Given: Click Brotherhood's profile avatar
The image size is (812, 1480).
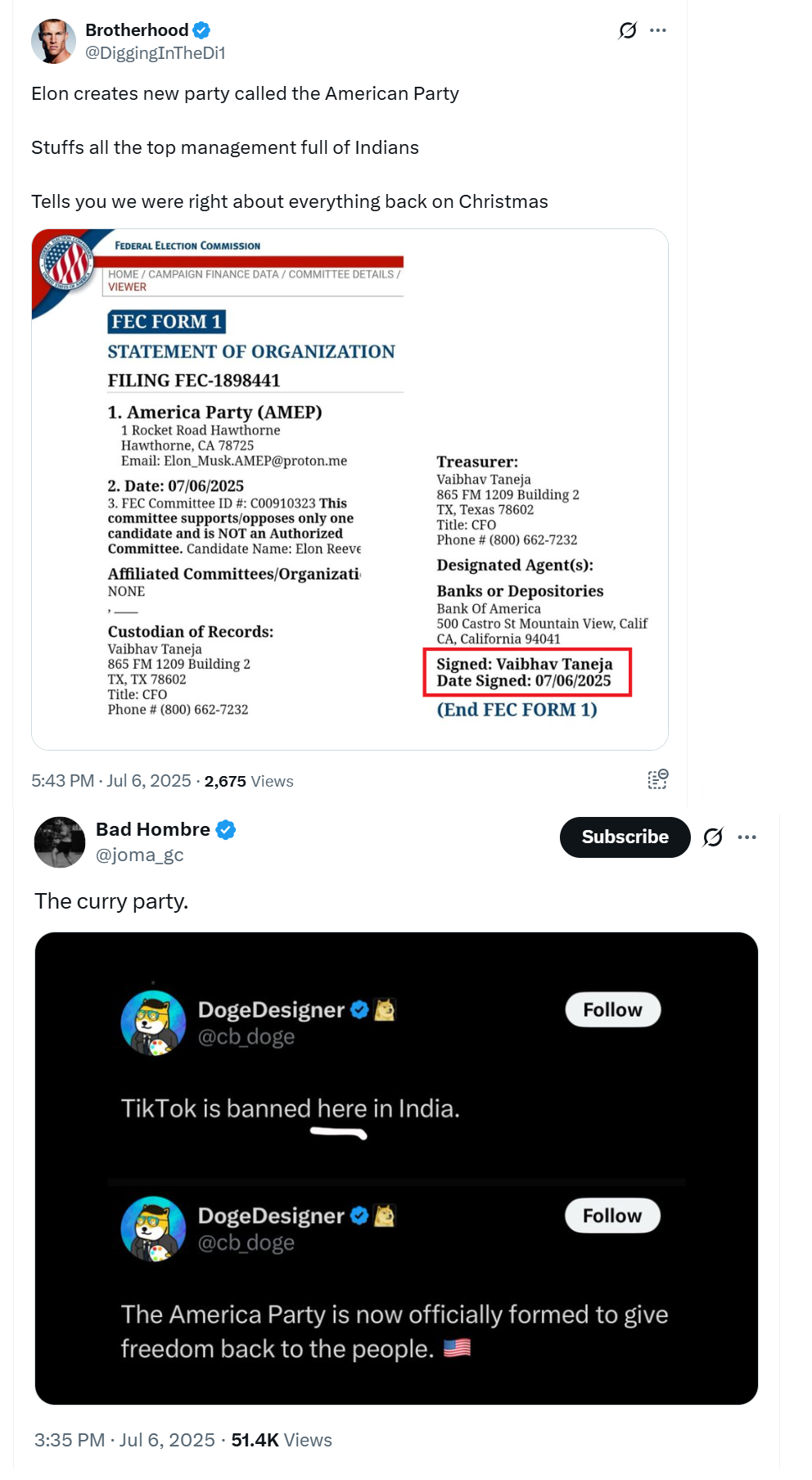Looking at the screenshot, I should tap(53, 41).
